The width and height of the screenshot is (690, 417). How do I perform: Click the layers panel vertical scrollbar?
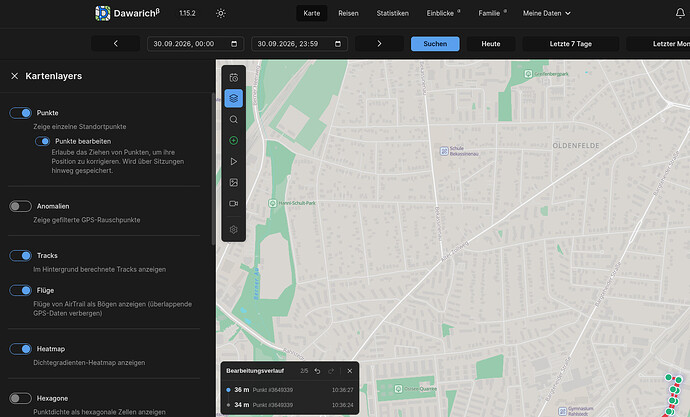(x=213, y=169)
